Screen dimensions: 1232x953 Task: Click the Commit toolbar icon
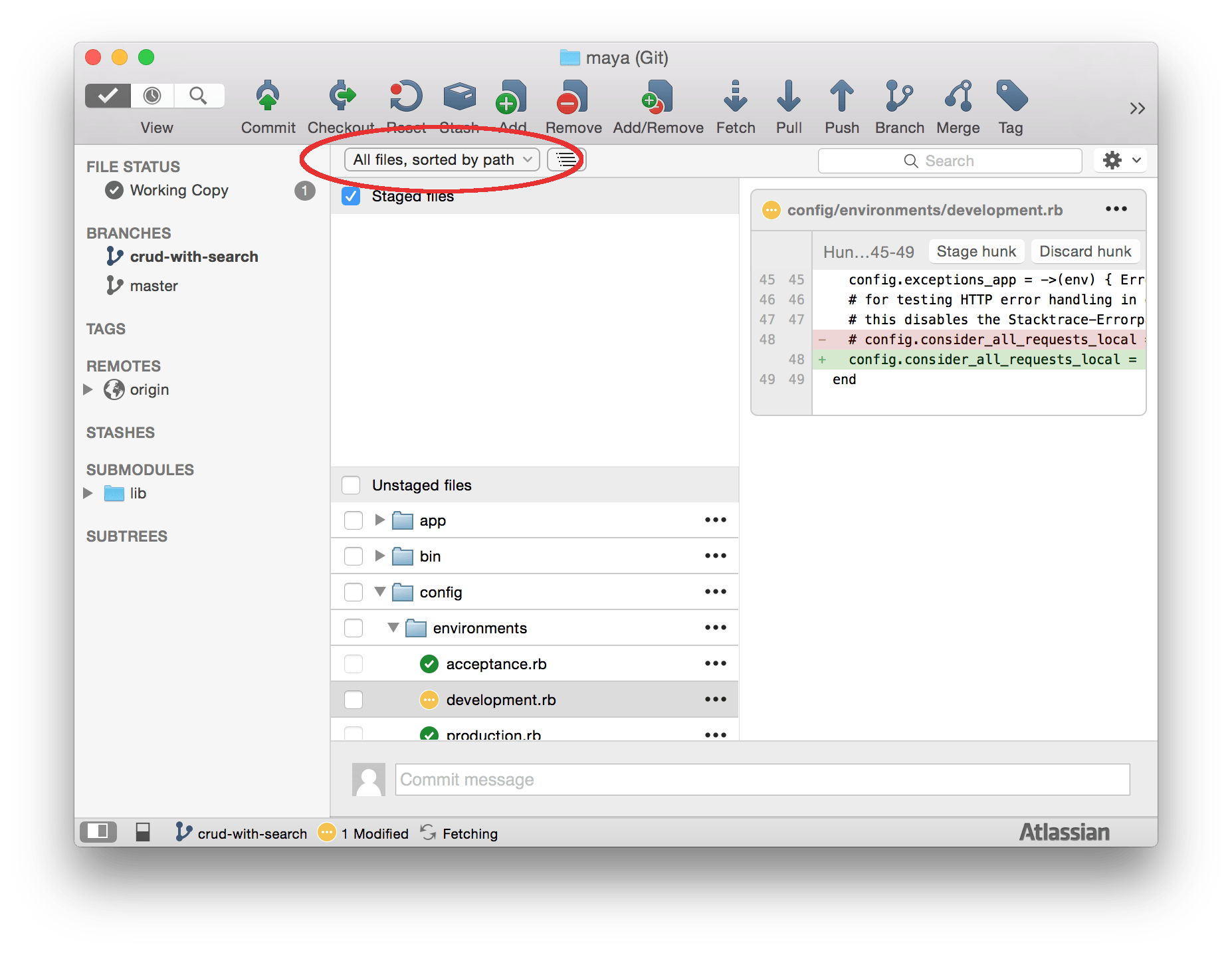[268, 98]
